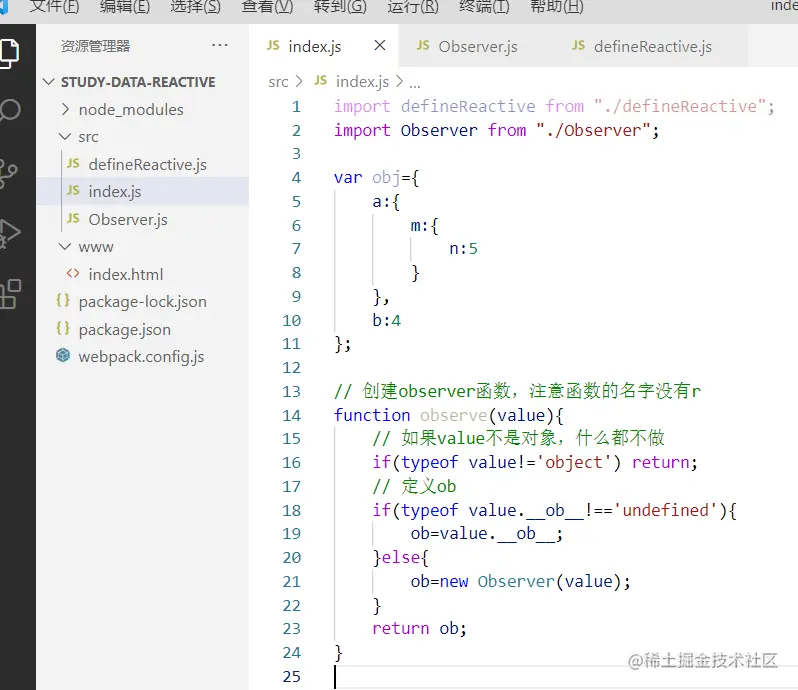
Task: Click the braces icon of package-lock.json
Action: pos(63,300)
